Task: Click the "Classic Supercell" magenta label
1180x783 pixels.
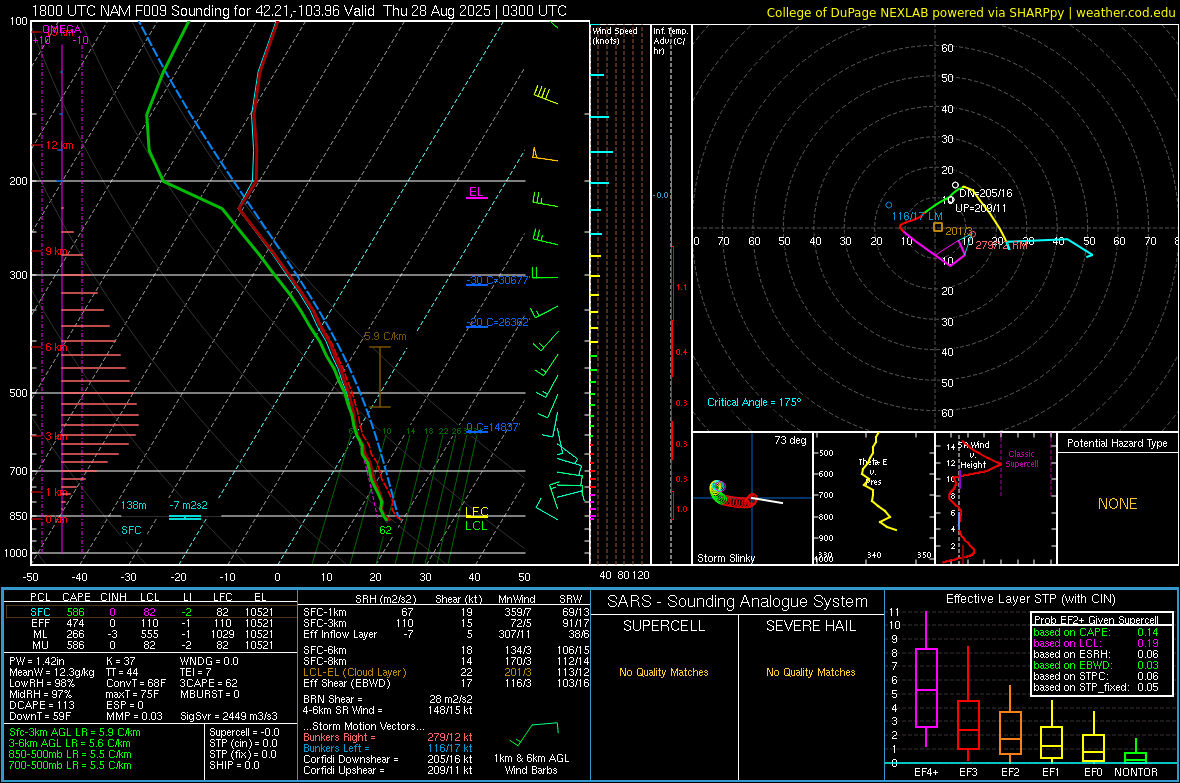Action: pyautogui.click(x=1022, y=459)
